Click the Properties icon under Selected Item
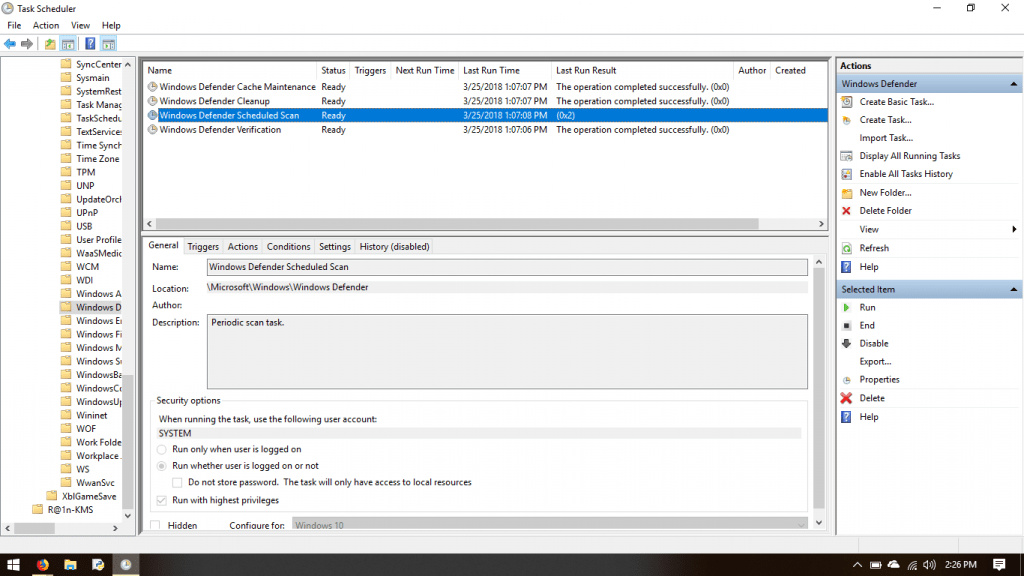This screenshot has width=1024, height=576. click(x=847, y=380)
